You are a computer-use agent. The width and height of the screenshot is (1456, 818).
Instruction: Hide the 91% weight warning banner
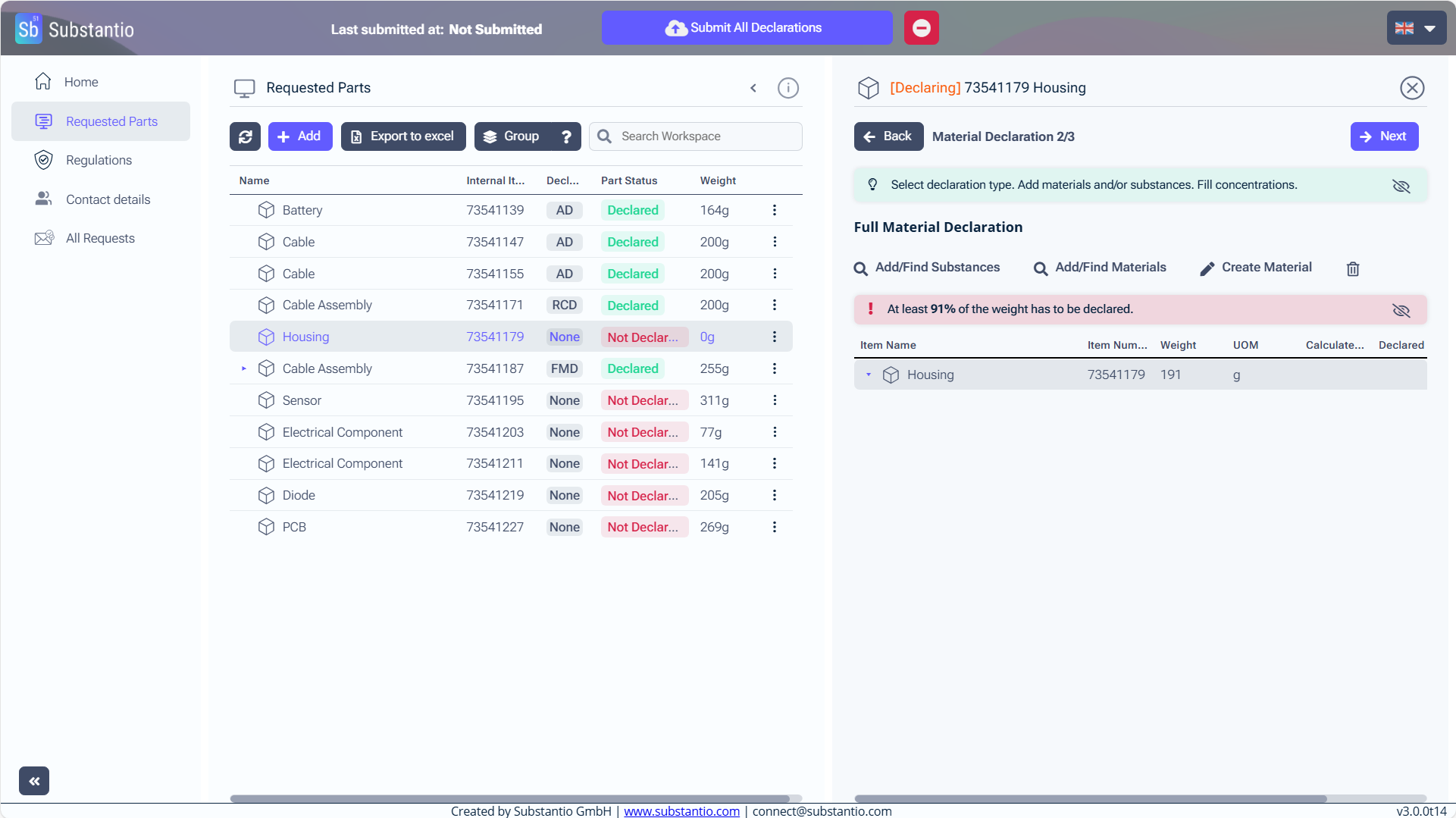point(1401,310)
